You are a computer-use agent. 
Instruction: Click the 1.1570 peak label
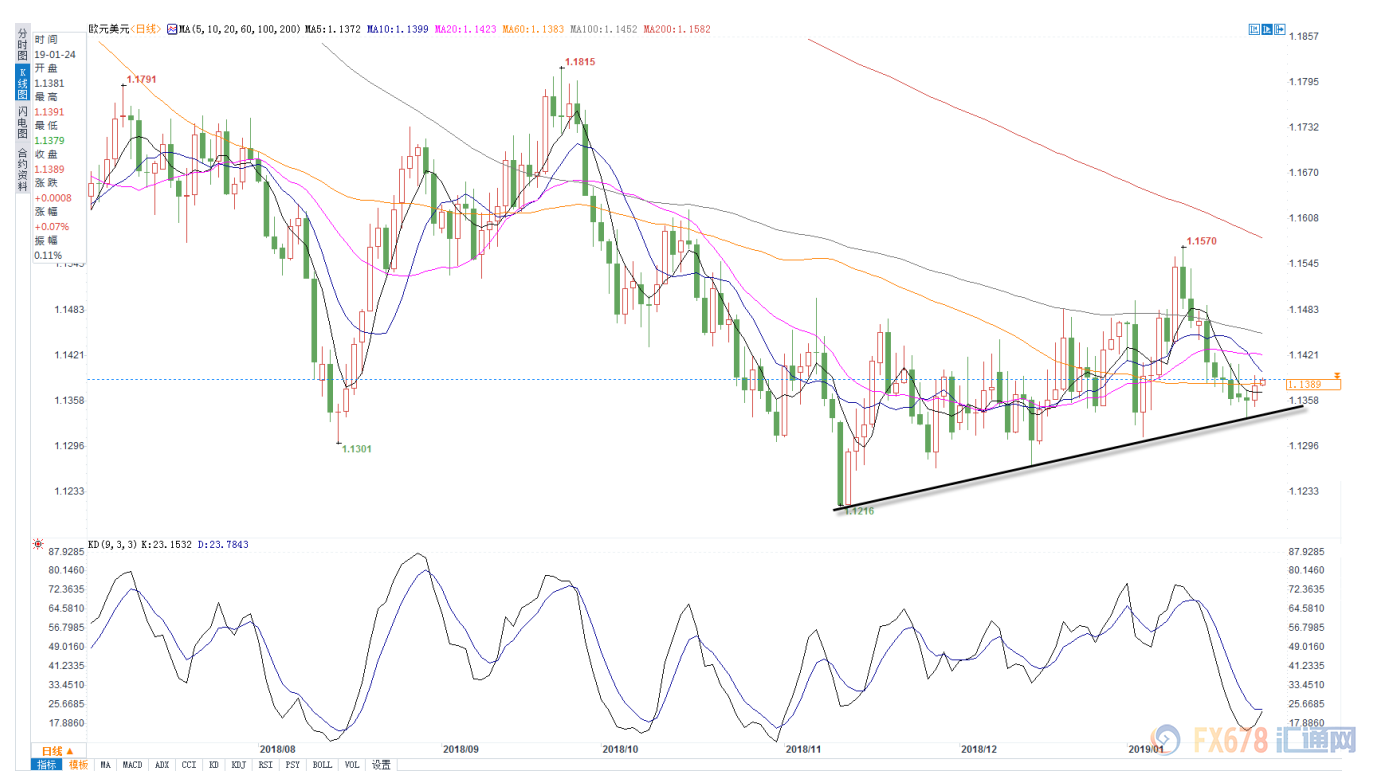1201,242
